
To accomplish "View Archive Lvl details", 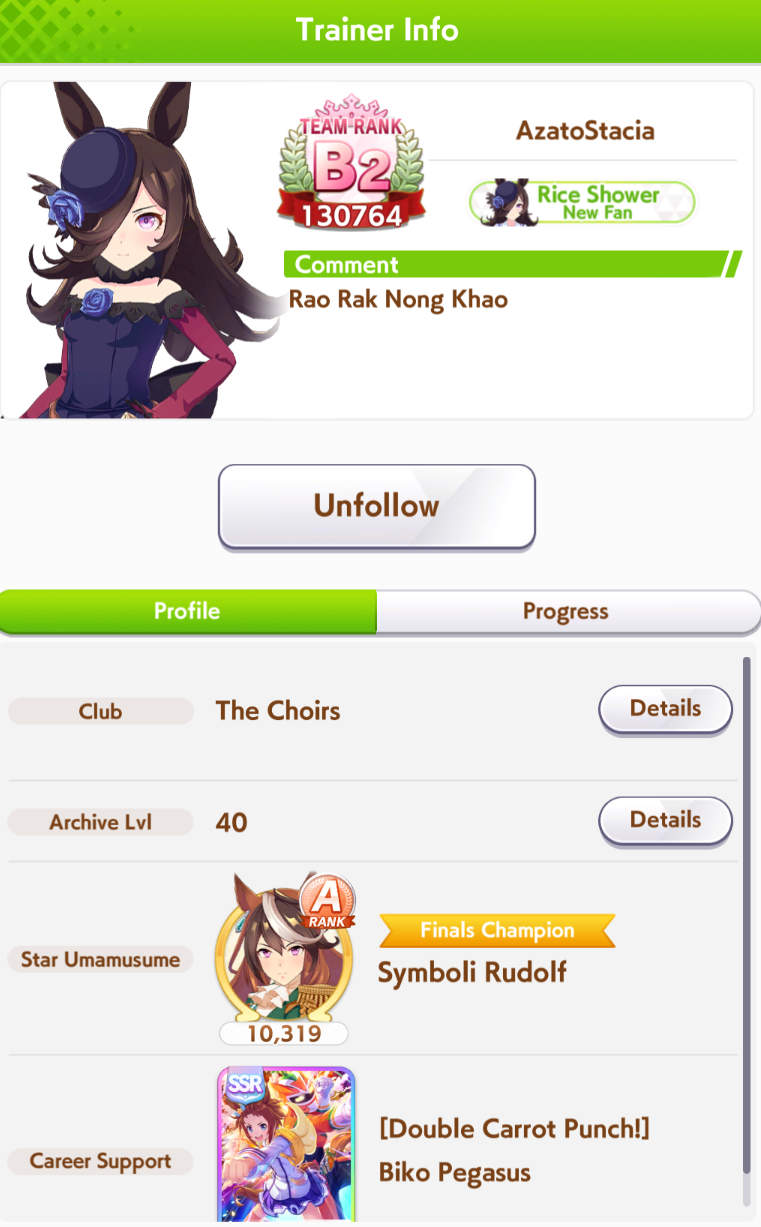I will (665, 821).
